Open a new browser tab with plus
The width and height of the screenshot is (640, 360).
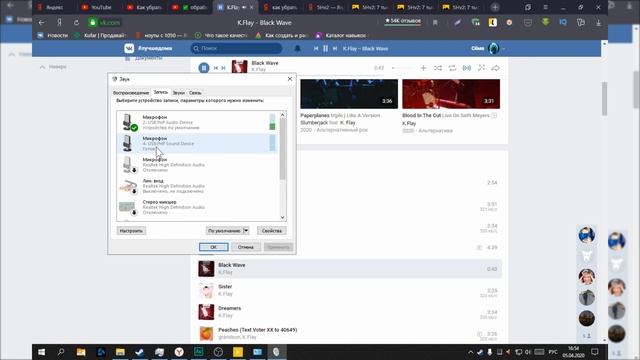[x=495, y=7]
